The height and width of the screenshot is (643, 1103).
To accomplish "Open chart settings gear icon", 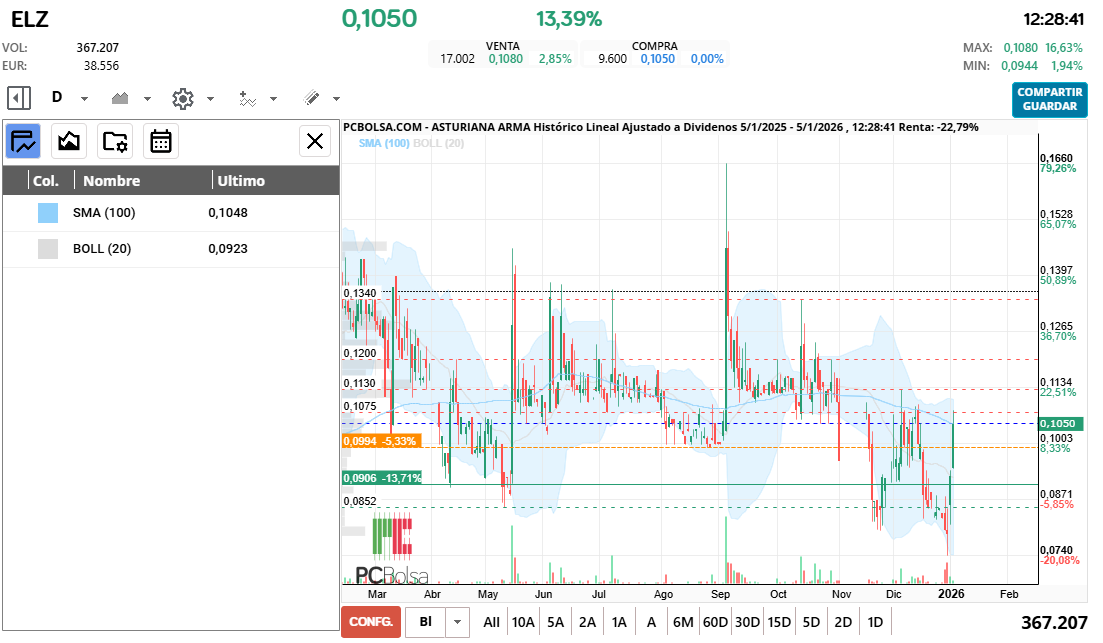I will pos(182,98).
